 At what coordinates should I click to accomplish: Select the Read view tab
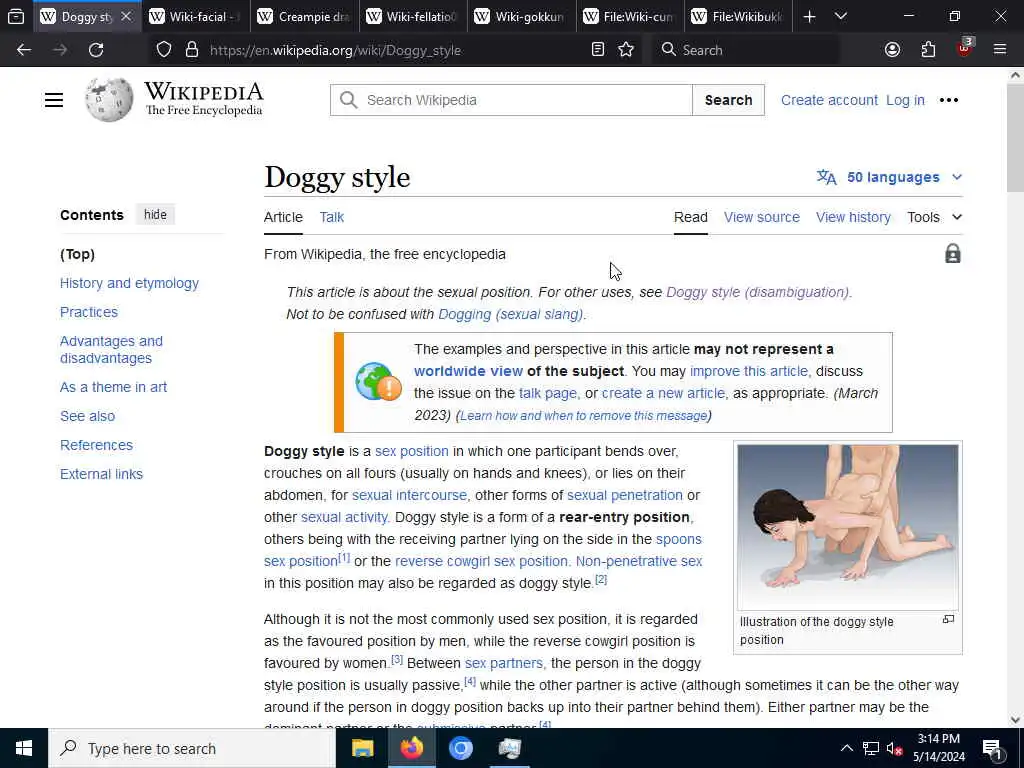click(690, 217)
